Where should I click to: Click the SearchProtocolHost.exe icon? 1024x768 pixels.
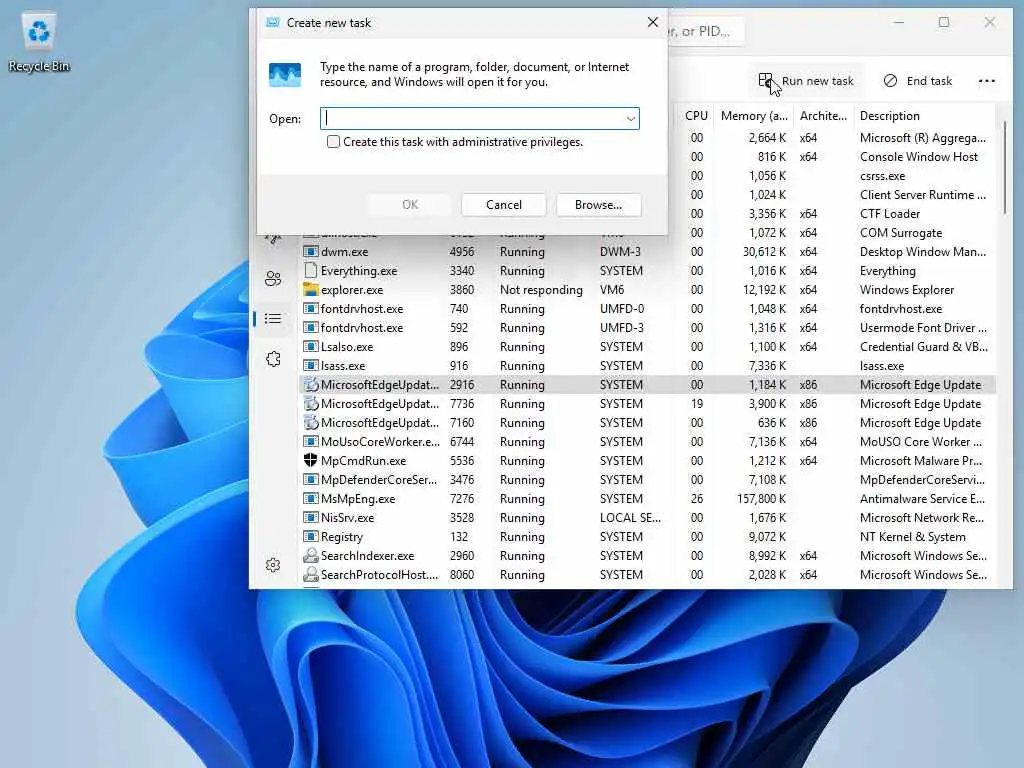(310, 574)
